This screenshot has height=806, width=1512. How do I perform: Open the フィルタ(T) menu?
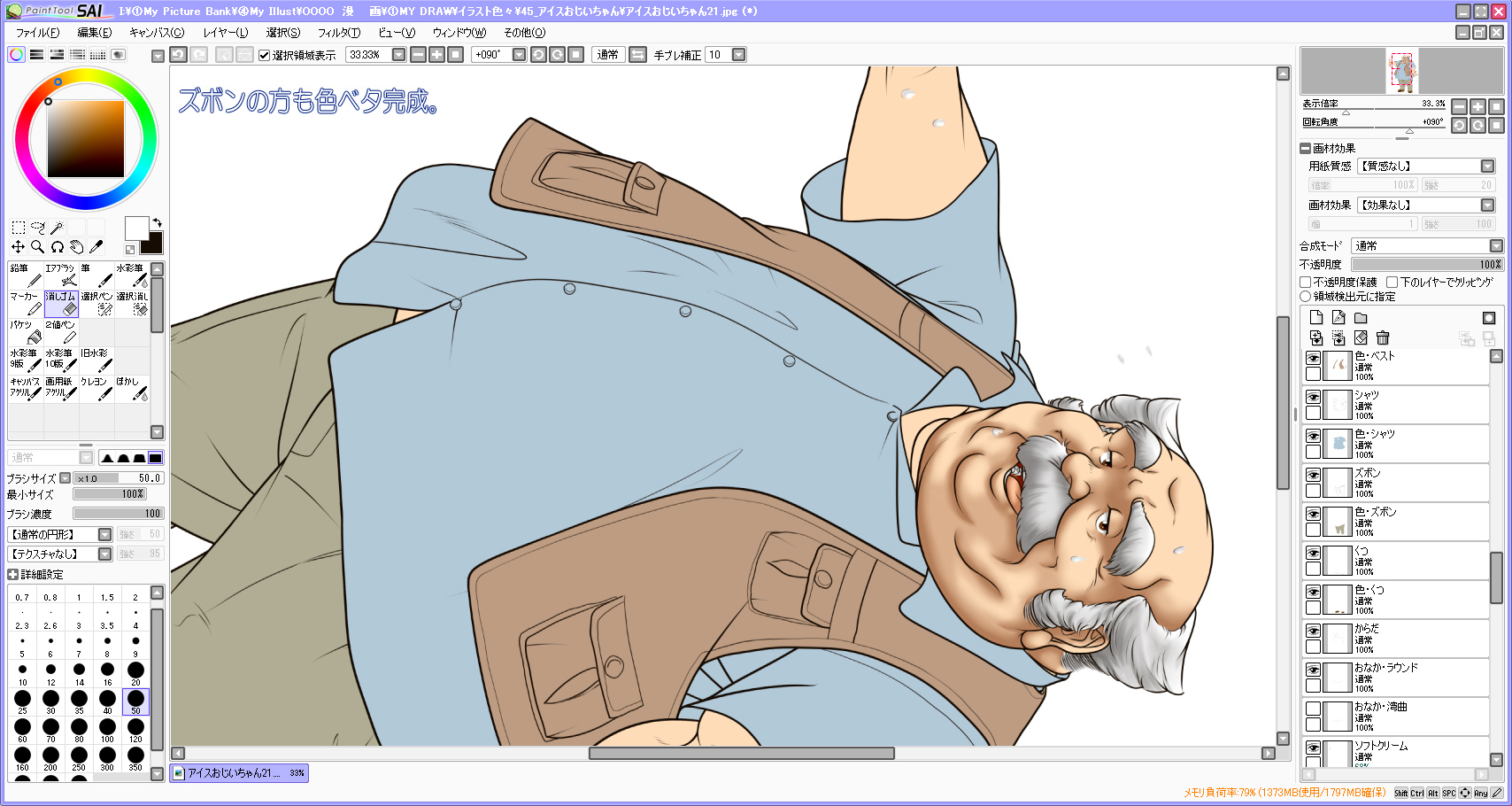pyautogui.click(x=339, y=33)
